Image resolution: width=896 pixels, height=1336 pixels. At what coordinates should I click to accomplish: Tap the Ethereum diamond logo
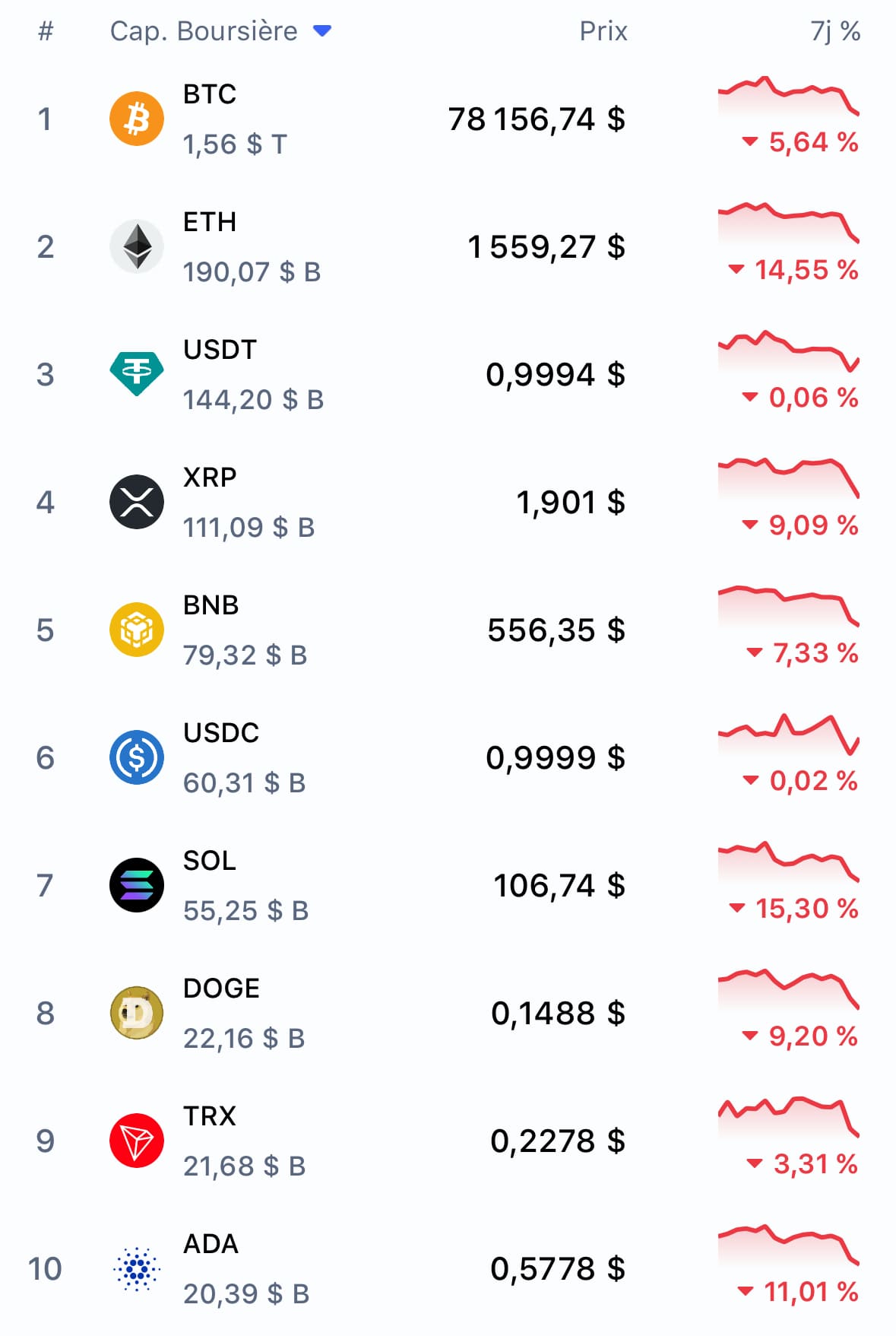[x=137, y=246]
